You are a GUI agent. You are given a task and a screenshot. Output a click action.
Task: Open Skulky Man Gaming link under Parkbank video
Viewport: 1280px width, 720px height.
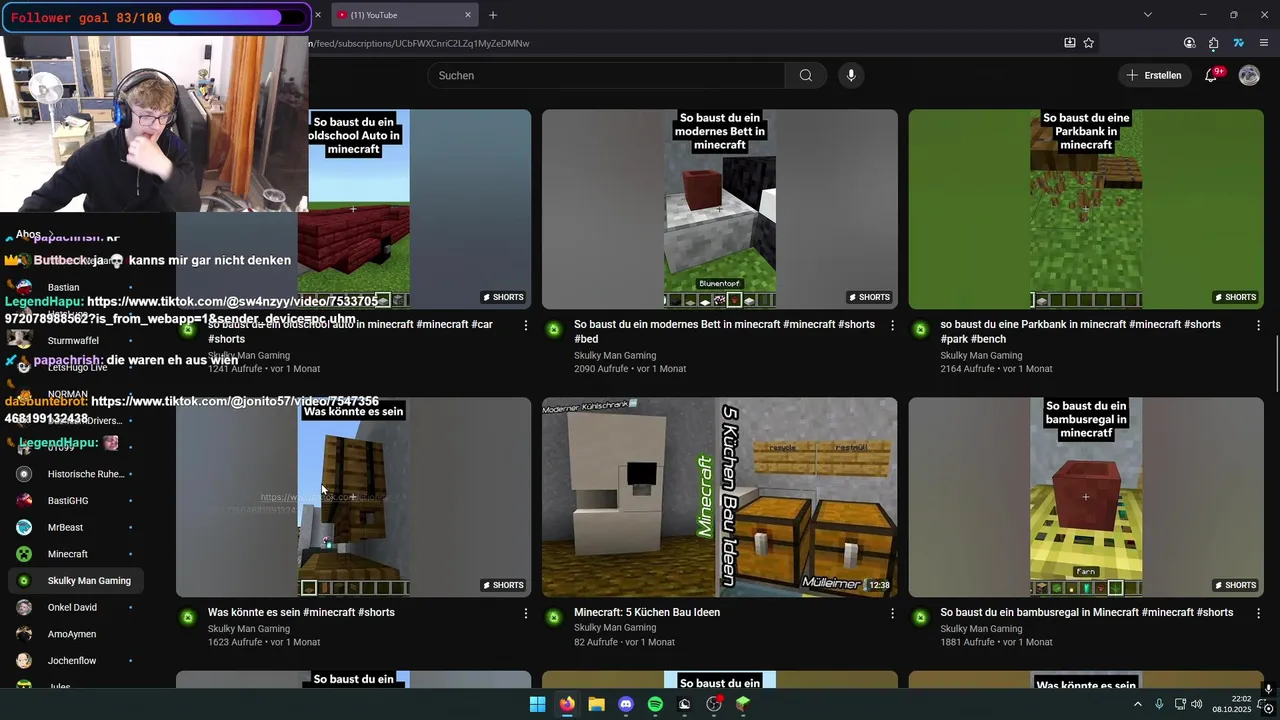981,355
